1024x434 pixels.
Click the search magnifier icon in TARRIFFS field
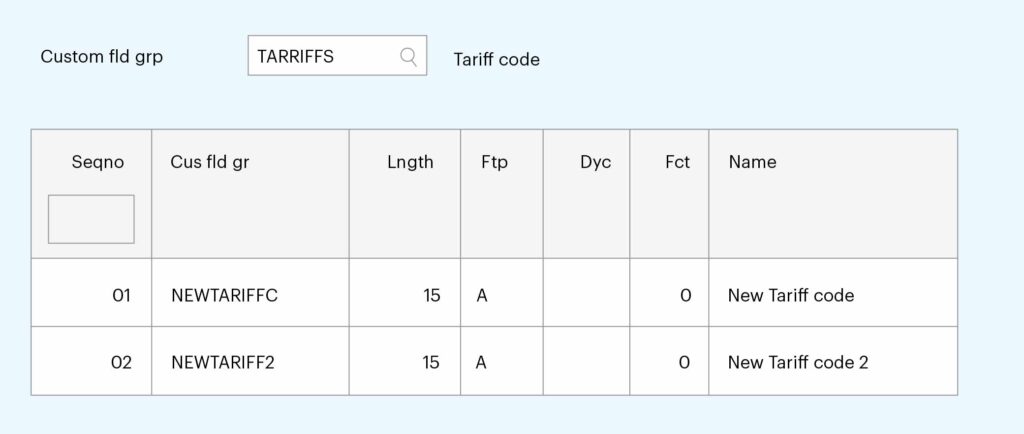408,57
